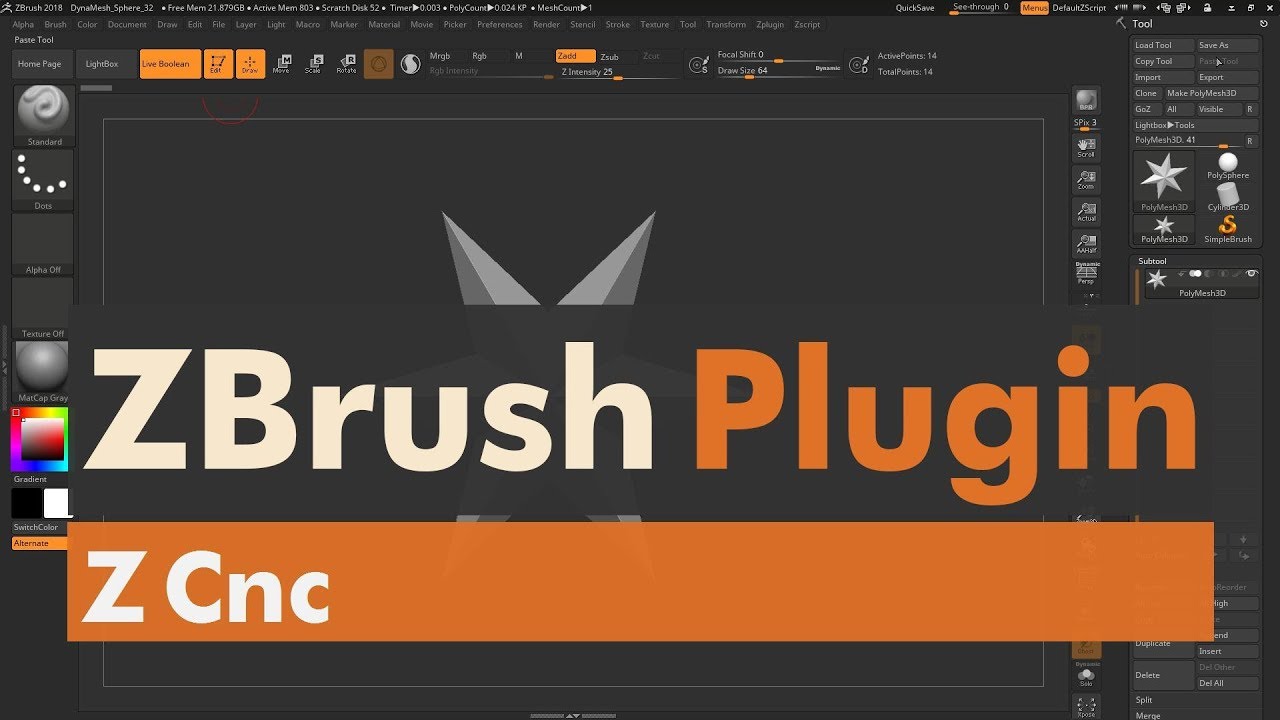Click the dynamic draw size icon
This screenshot has width=1280, height=720.
(x=858, y=64)
